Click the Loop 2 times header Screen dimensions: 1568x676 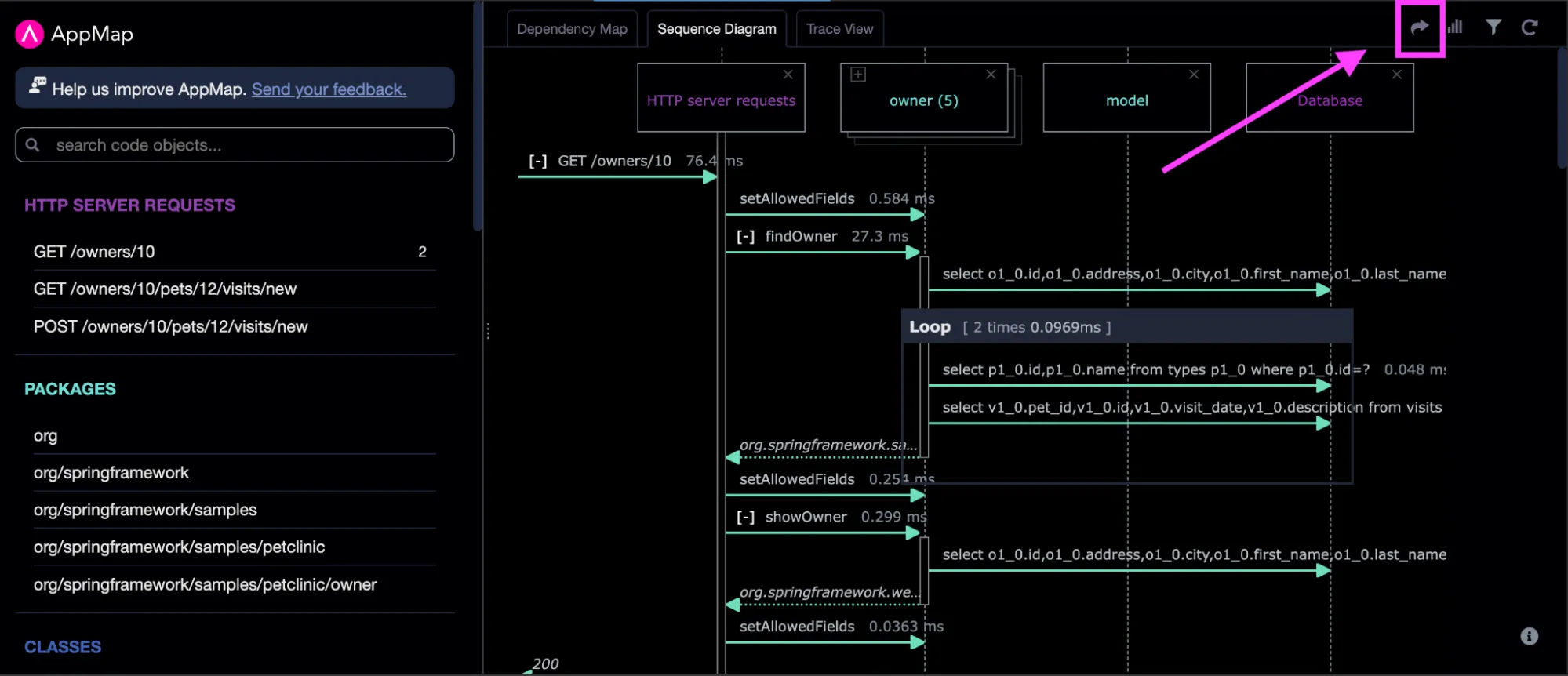click(1126, 327)
